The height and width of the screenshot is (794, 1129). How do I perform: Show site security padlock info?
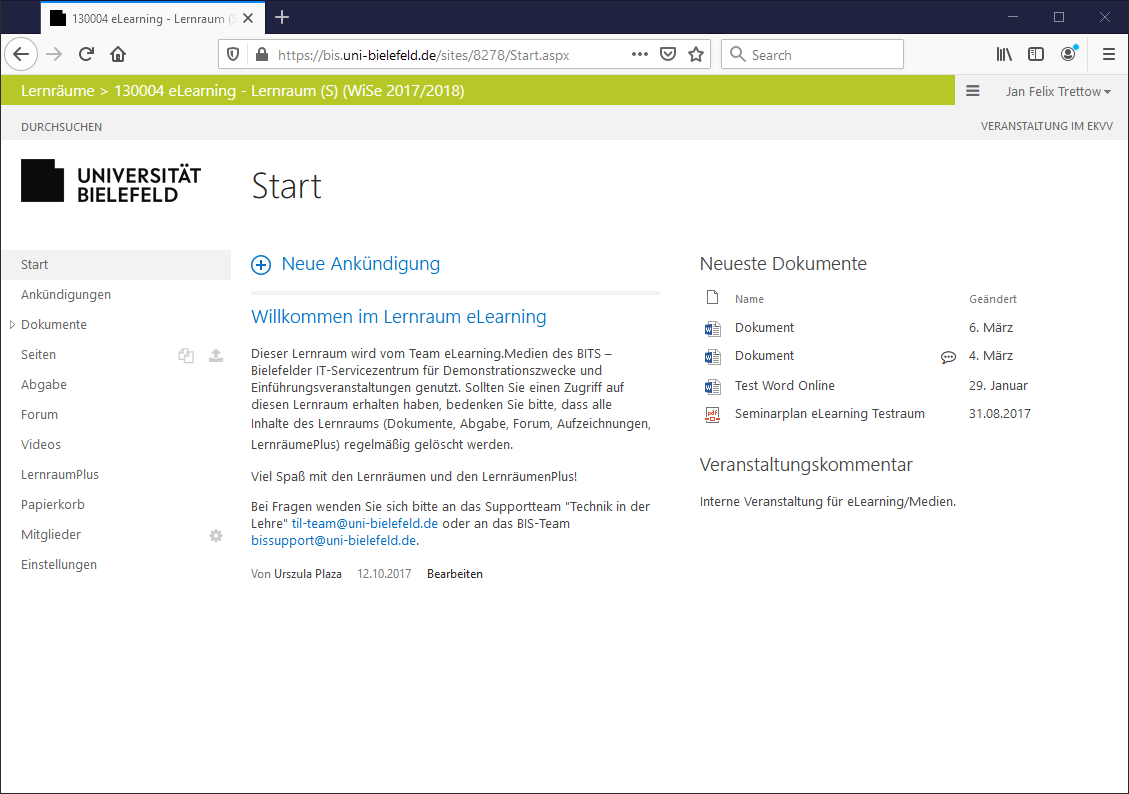point(262,55)
